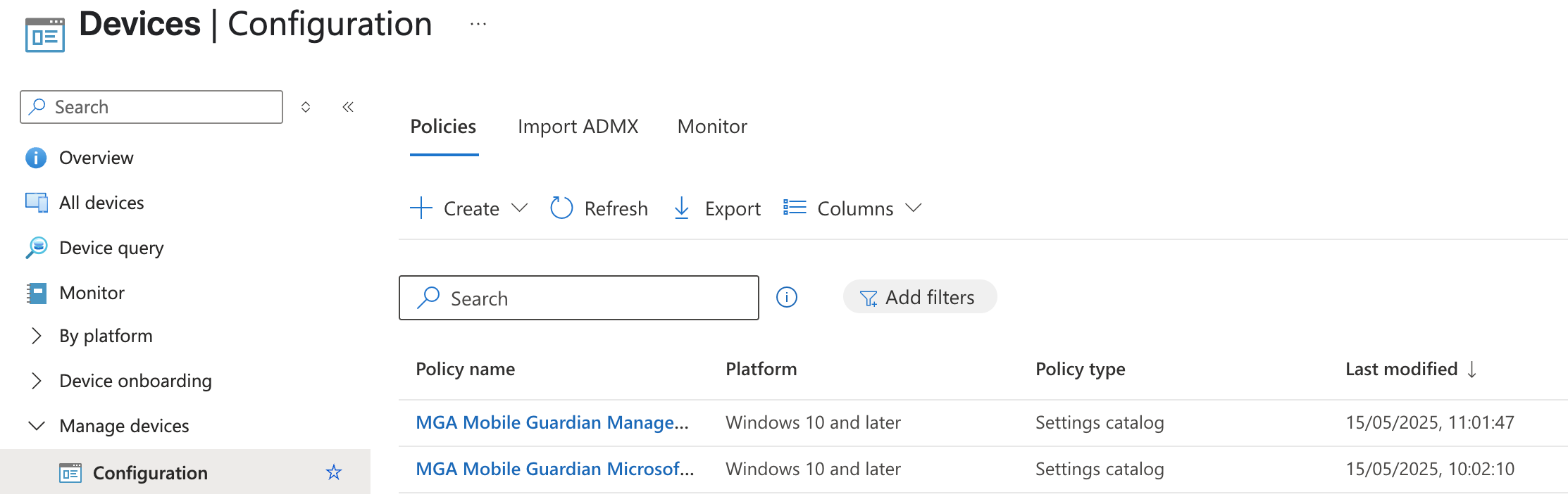Select the Monitor item in left navigation
This screenshot has width=1568, height=504.
click(92, 293)
